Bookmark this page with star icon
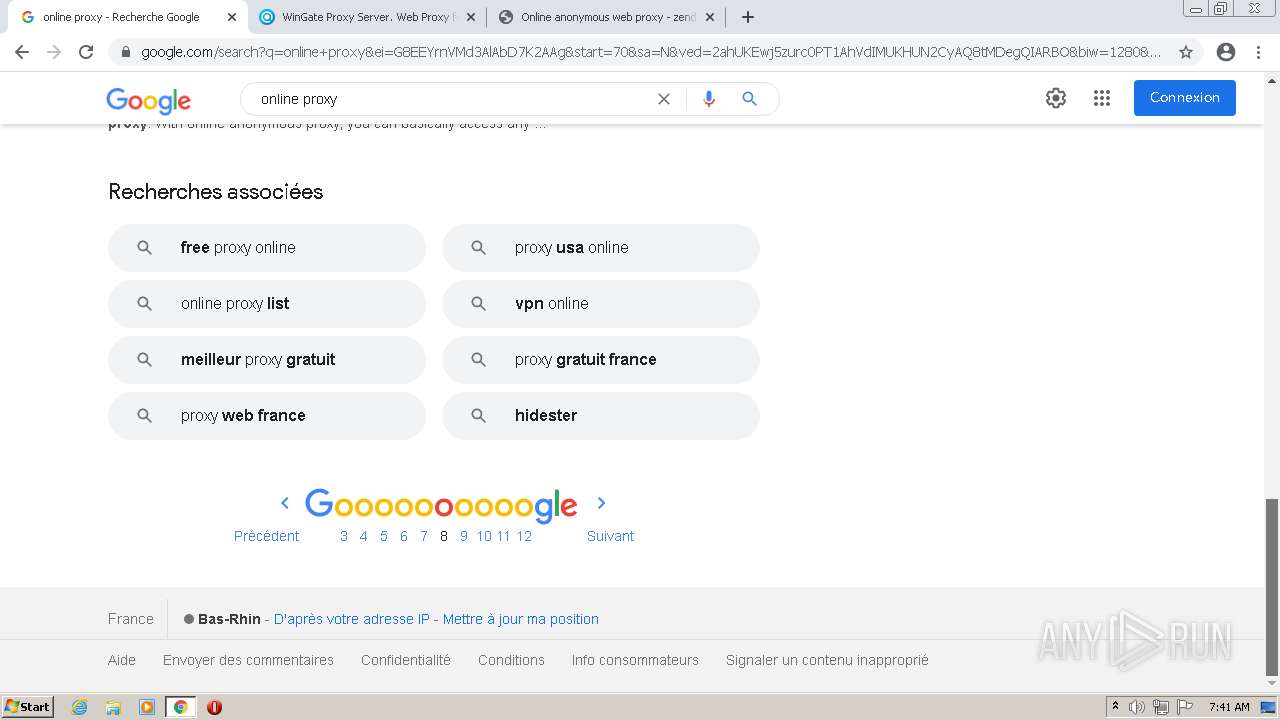This screenshot has width=1280, height=720. click(1186, 52)
